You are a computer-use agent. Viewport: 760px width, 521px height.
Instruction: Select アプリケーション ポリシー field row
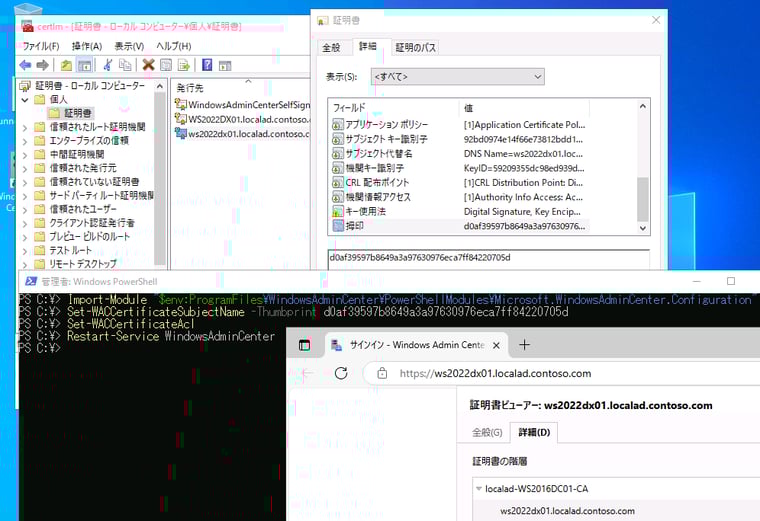[x=459, y=125]
